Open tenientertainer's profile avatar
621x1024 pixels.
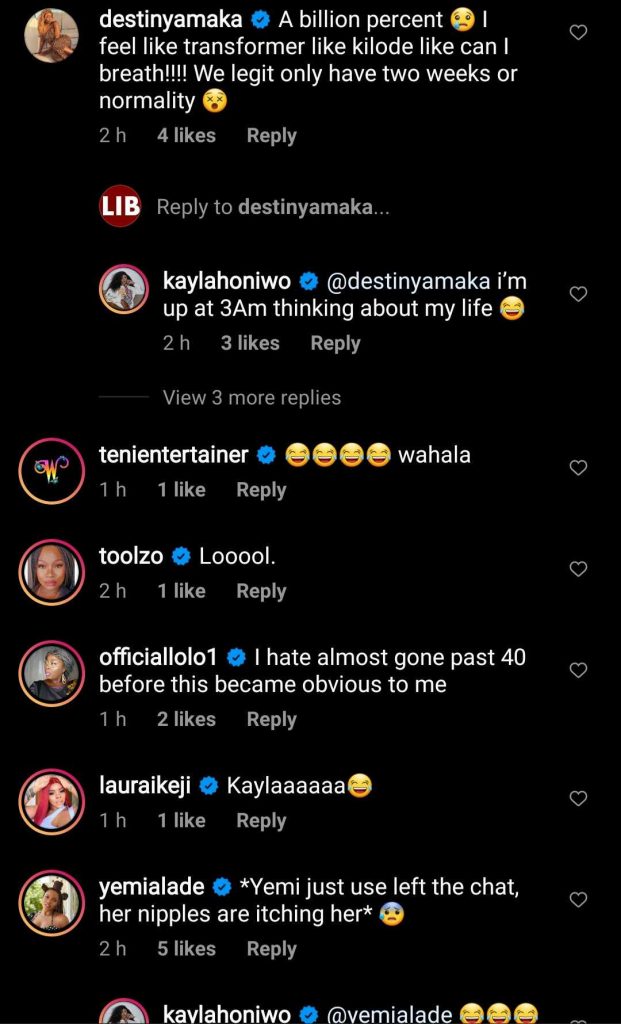(x=51, y=470)
